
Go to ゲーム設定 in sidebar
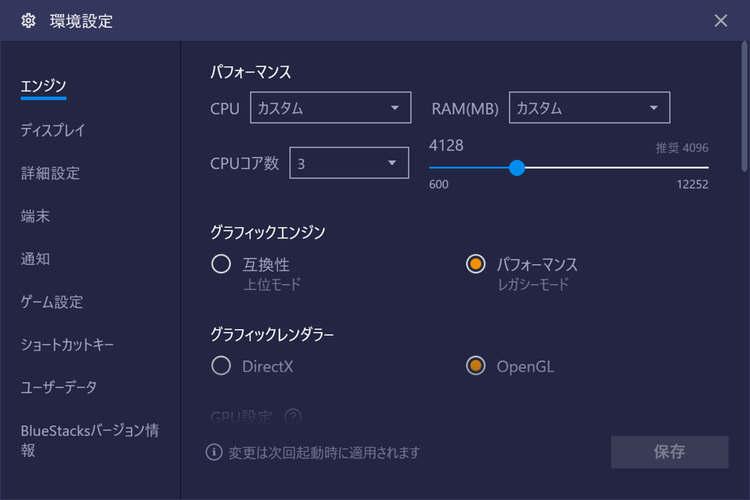coord(52,302)
